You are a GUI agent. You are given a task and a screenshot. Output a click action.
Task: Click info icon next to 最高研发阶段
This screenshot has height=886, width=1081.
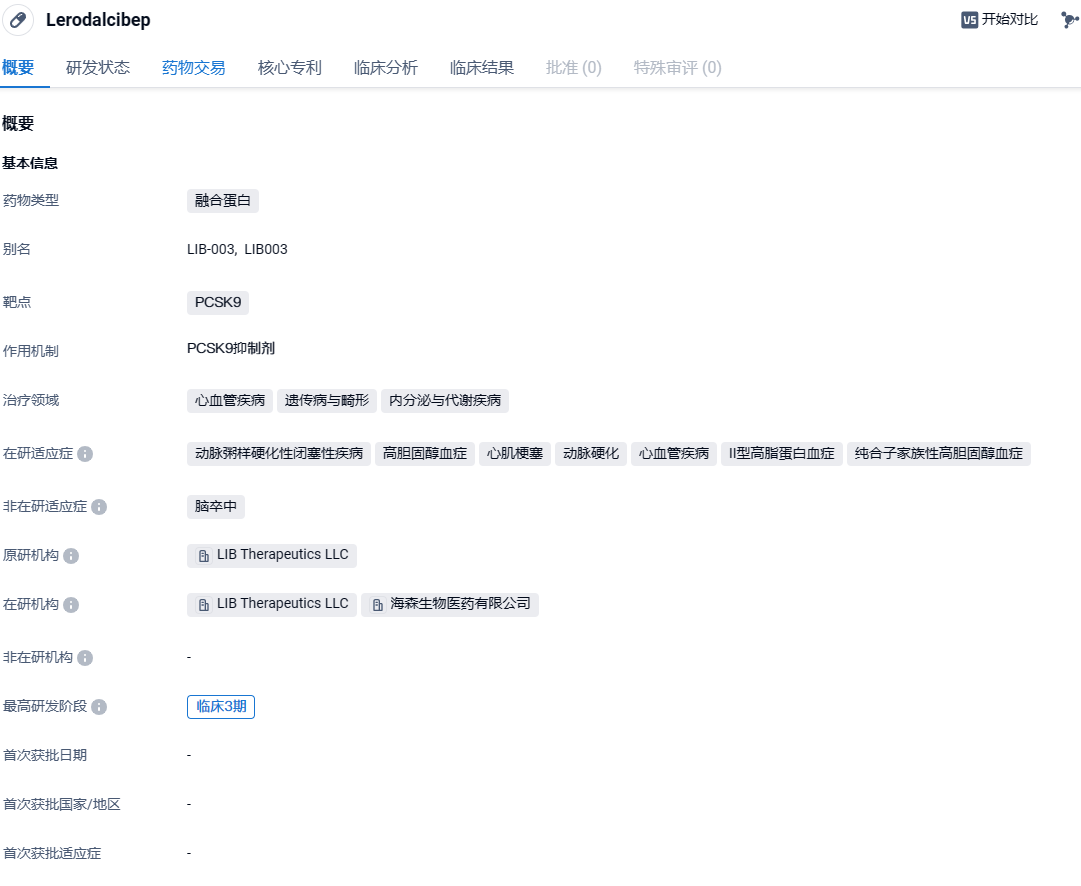coord(99,707)
